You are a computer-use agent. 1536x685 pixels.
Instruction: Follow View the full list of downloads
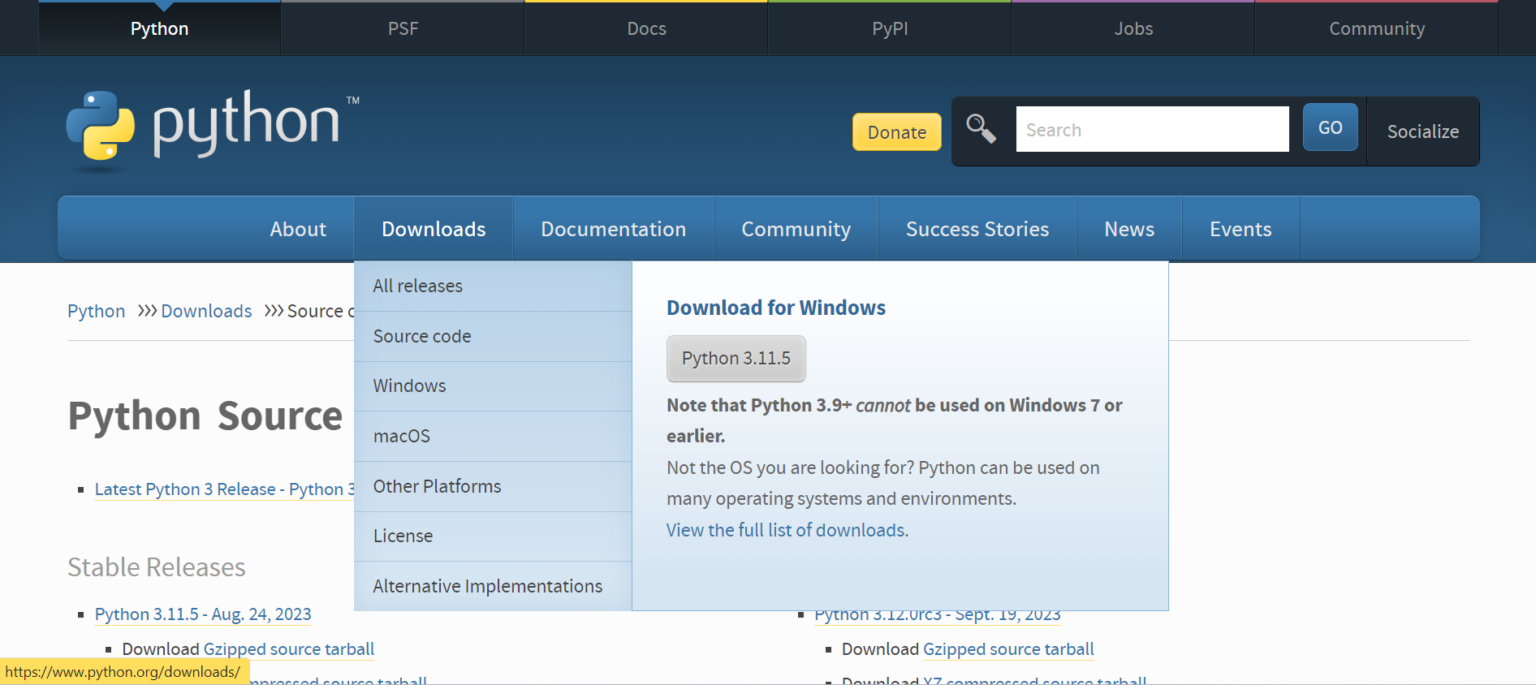(x=785, y=530)
